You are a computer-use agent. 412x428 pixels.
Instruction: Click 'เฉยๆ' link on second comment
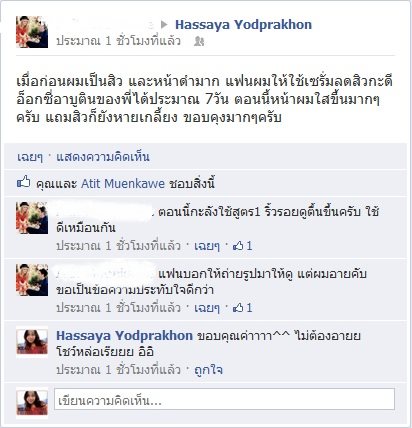(207, 308)
